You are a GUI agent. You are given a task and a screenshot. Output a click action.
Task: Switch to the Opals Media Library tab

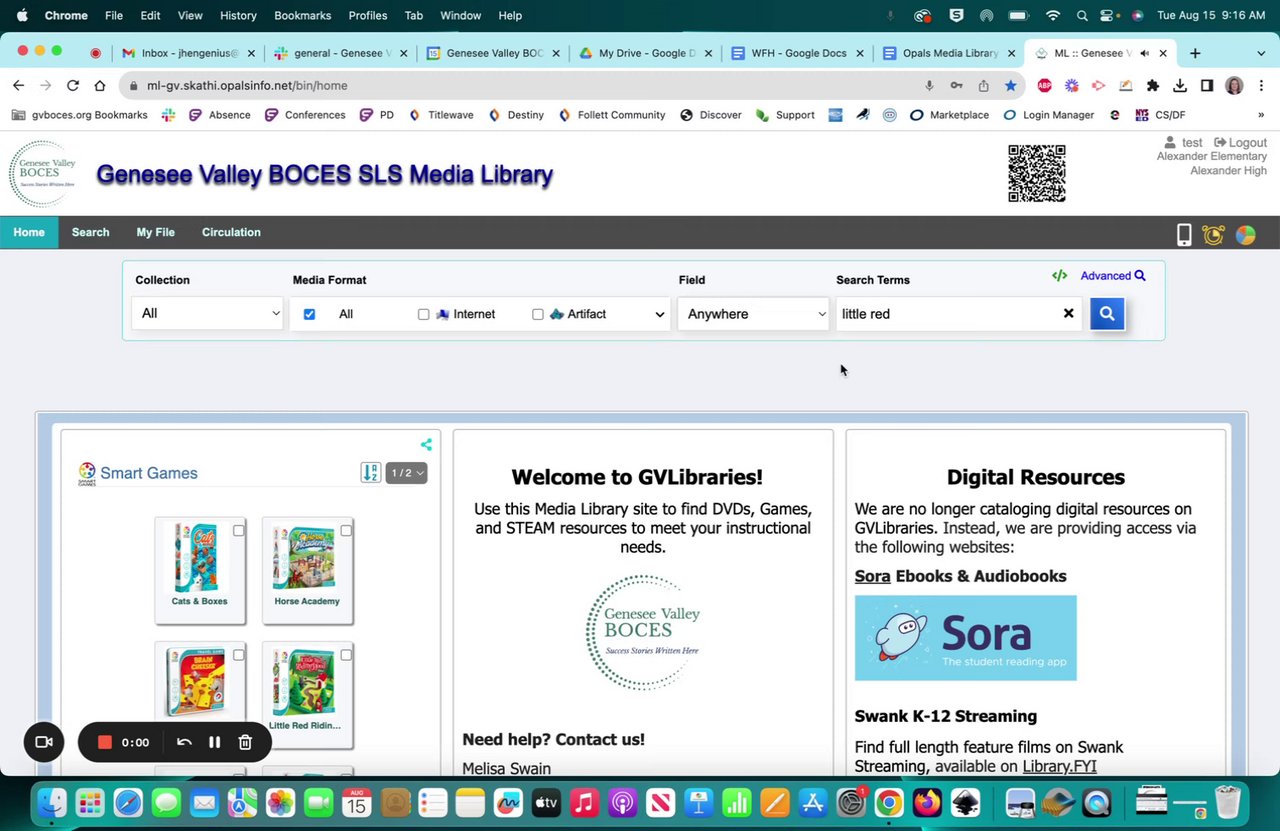(x=948, y=53)
